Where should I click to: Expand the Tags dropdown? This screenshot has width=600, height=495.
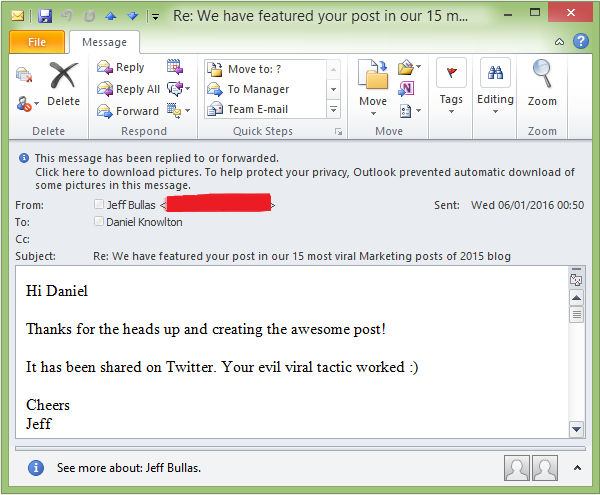pyautogui.click(x=451, y=111)
